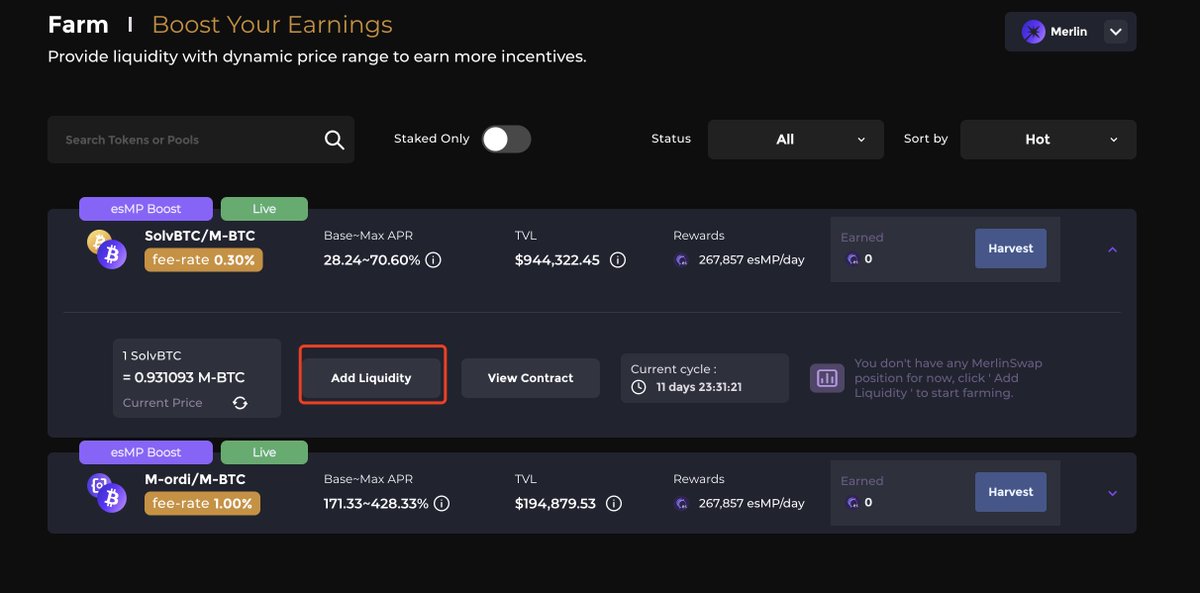Click the SolvBTC/M-BTC pool name
The image size is (1200, 593).
coord(200,236)
